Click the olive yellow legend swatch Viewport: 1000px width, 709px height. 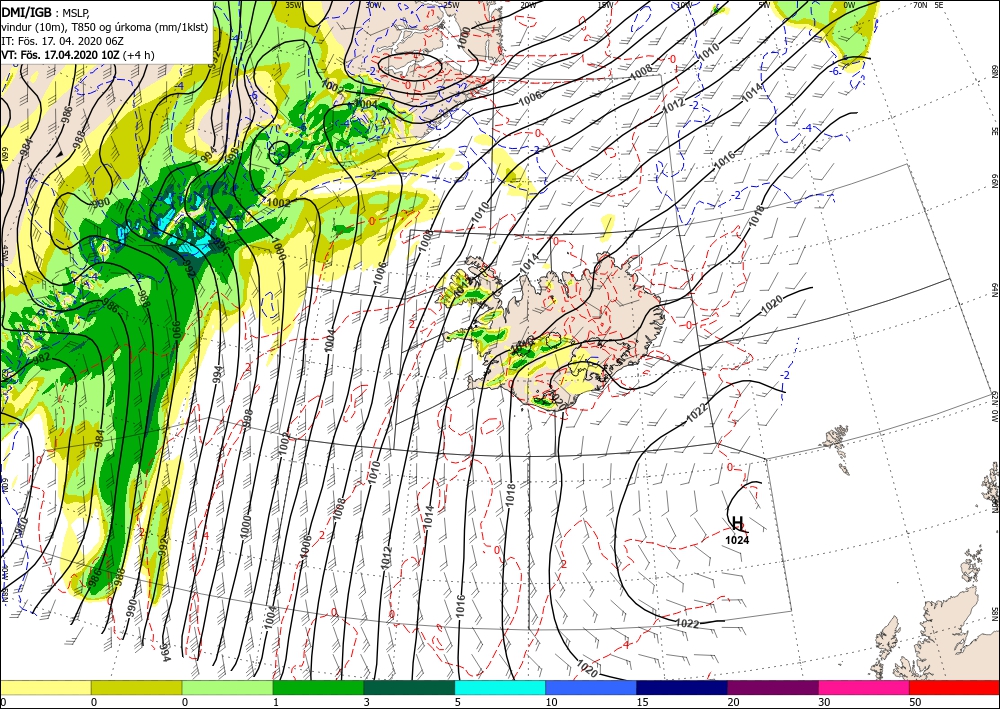(x=136, y=687)
